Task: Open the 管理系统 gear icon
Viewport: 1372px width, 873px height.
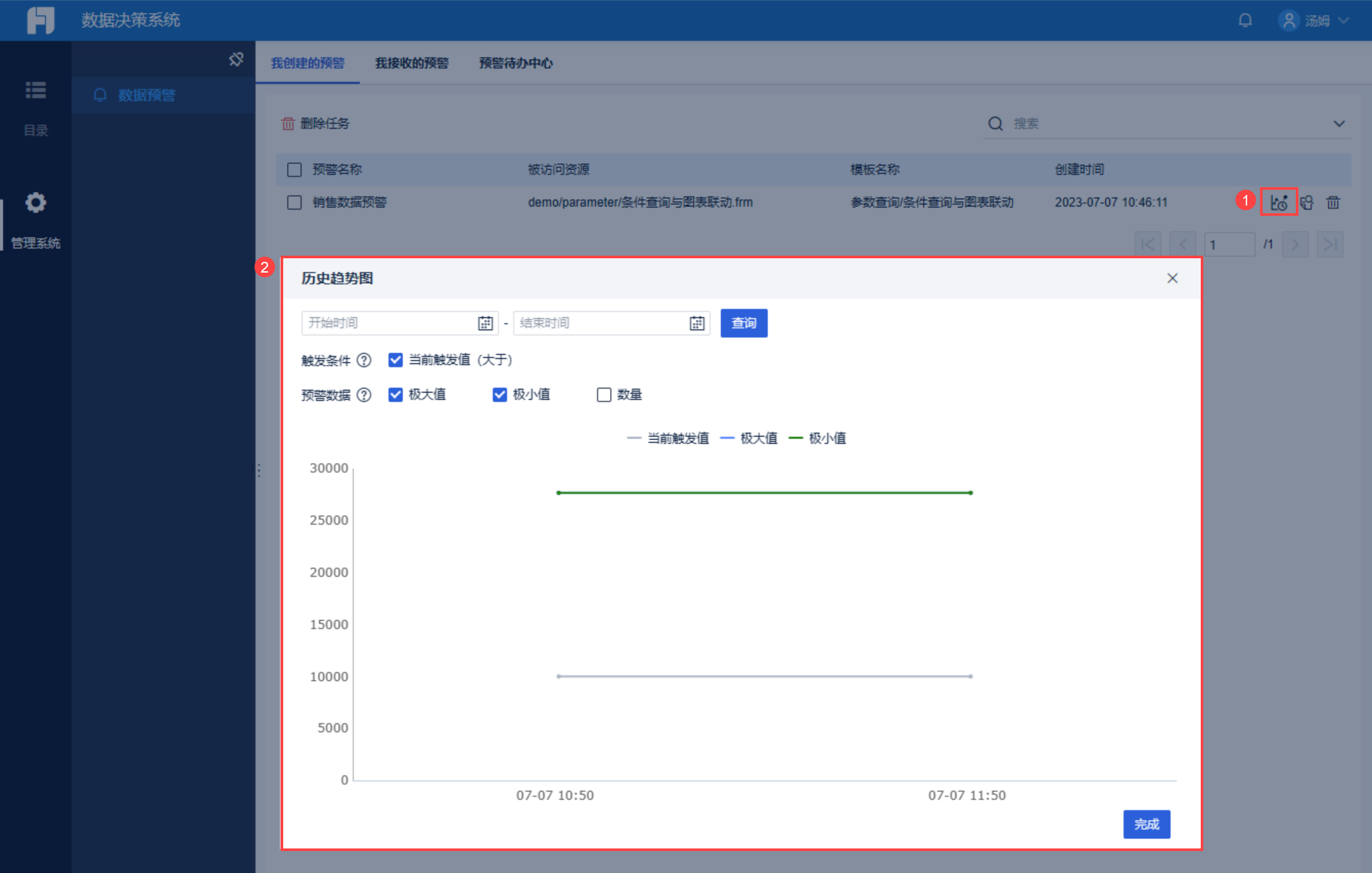Action: (x=35, y=203)
